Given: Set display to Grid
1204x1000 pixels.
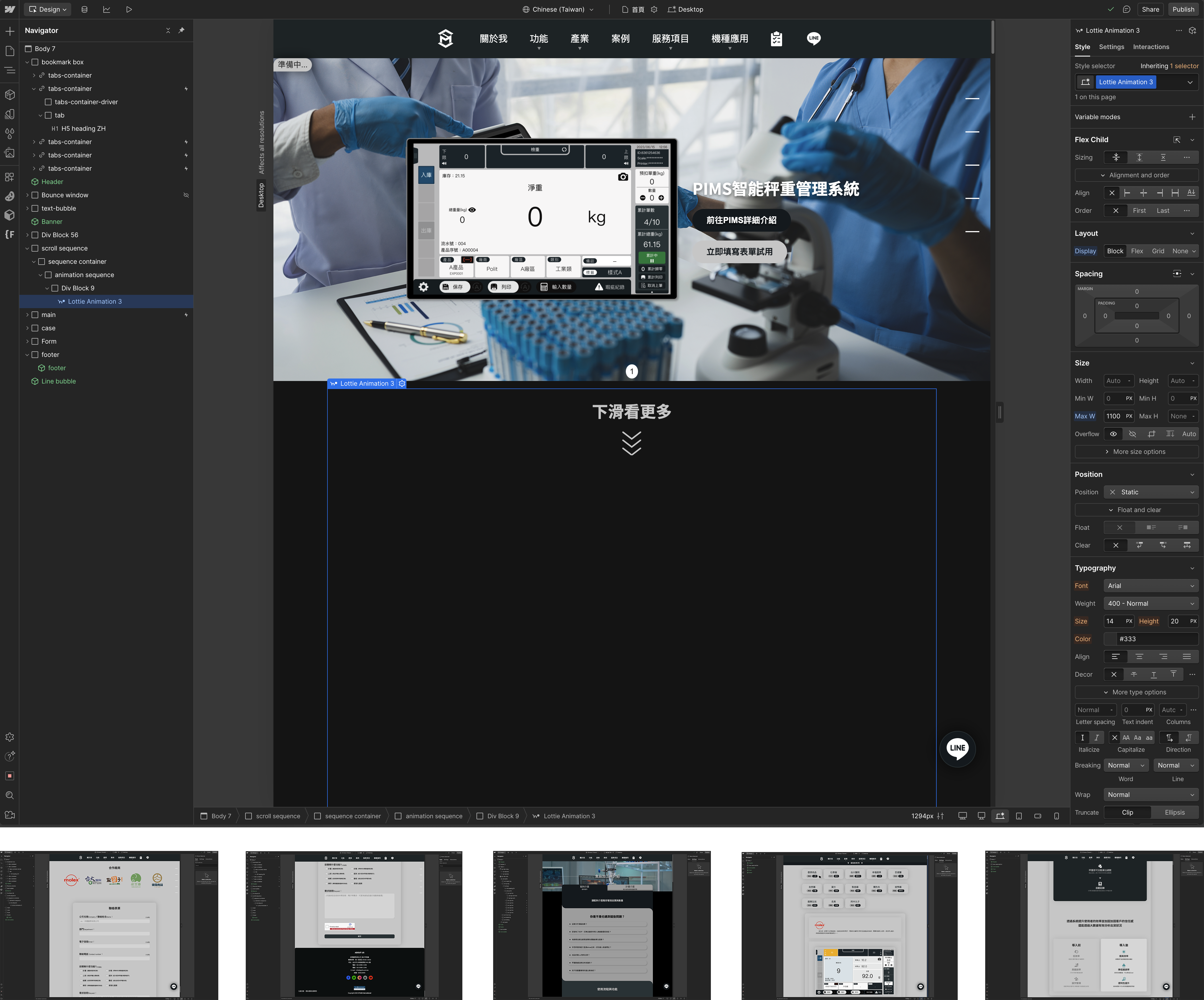Looking at the screenshot, I should (1157, 251).
